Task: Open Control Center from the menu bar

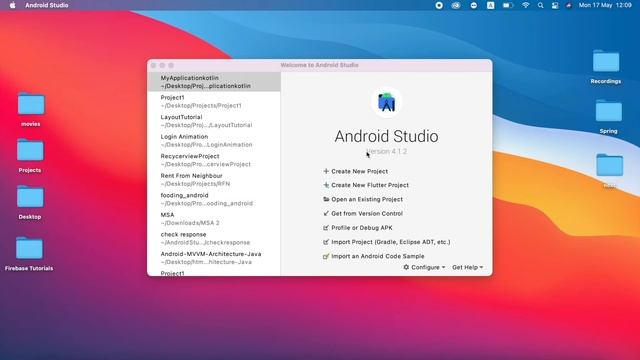Action: click(555, 5)
